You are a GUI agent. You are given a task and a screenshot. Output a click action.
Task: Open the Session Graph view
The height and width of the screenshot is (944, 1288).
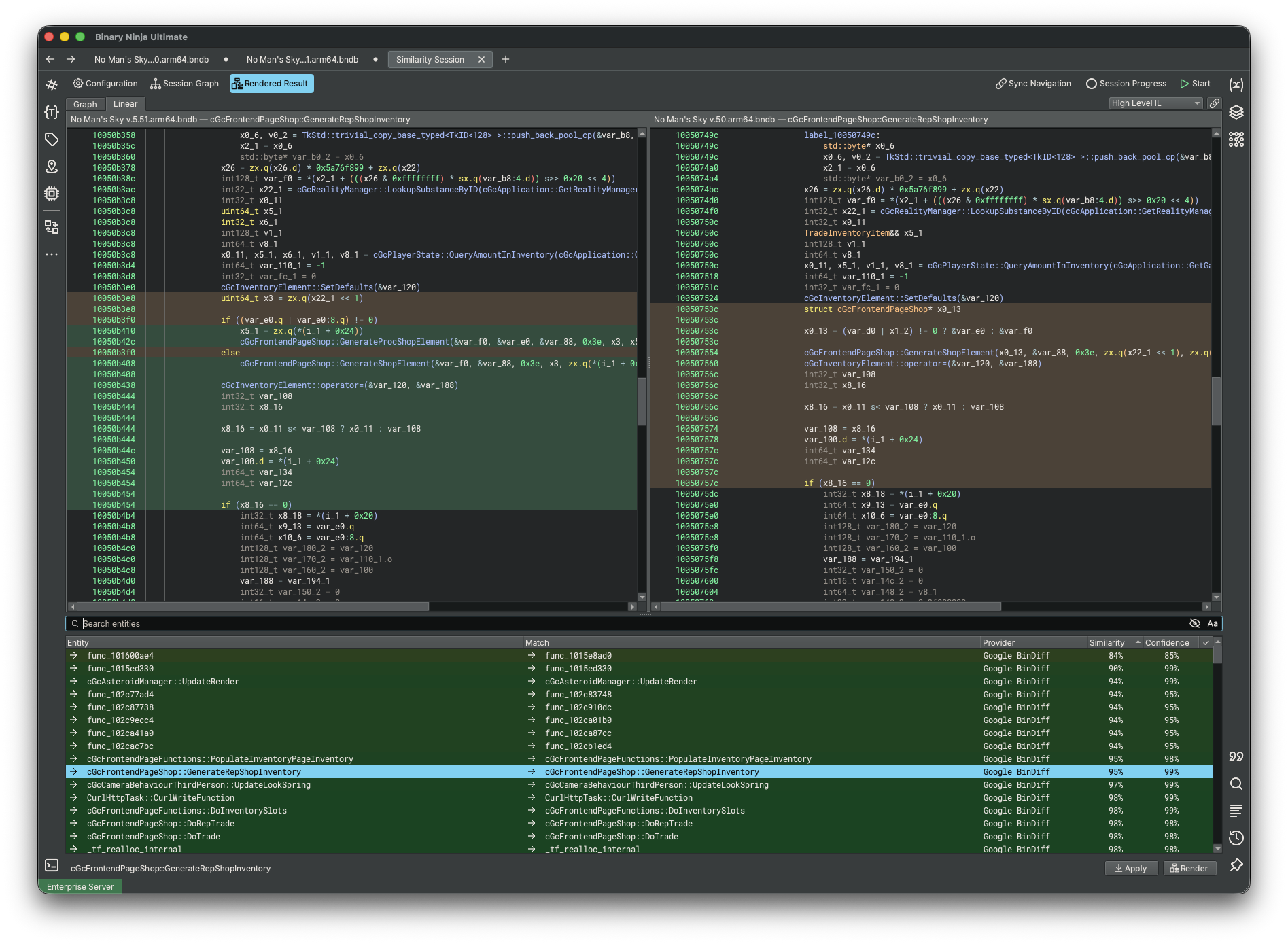184,84
